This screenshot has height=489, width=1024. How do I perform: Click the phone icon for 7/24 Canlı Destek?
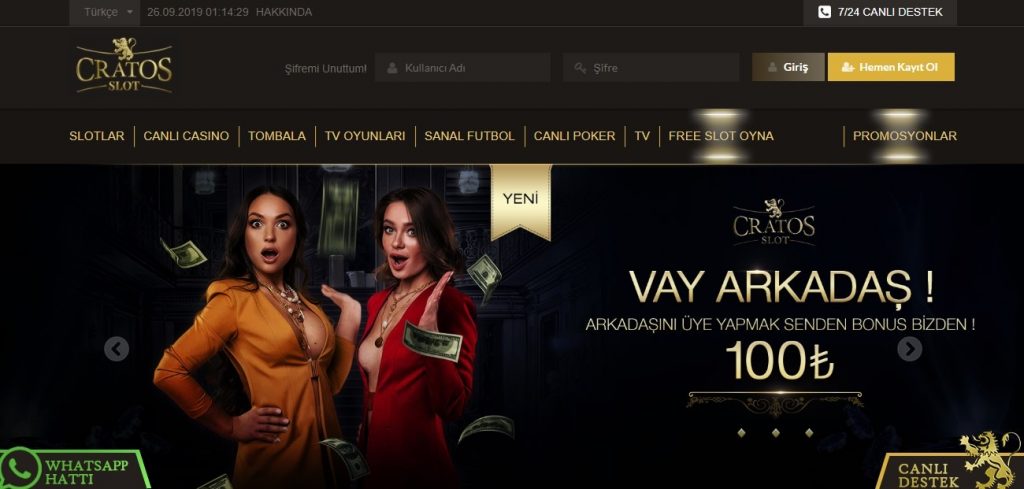[824, 12]
